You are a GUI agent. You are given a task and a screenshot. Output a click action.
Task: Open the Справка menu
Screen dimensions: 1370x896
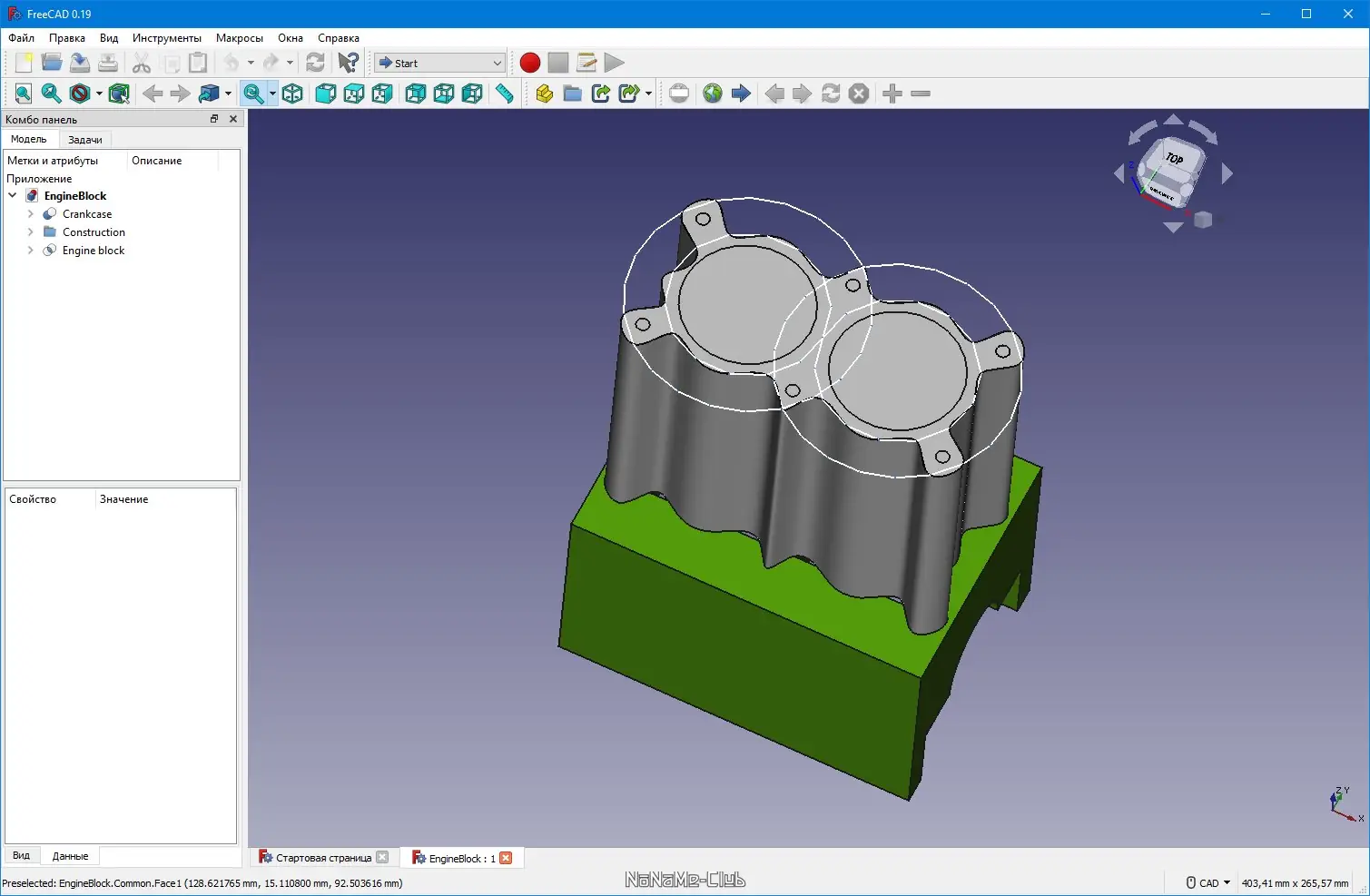pos(339,38)
